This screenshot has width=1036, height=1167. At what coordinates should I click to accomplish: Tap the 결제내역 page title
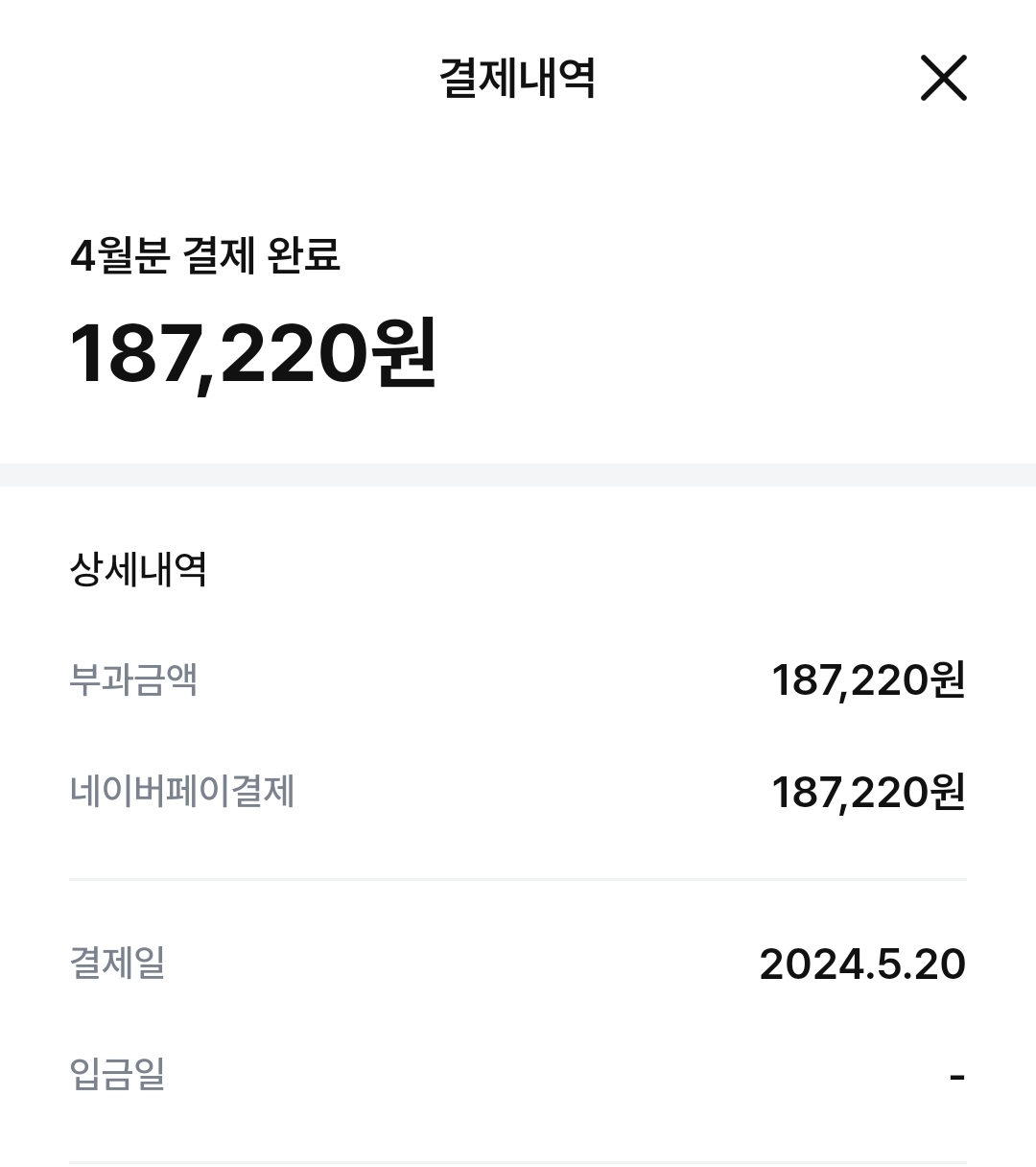click(x=517, y=78)
